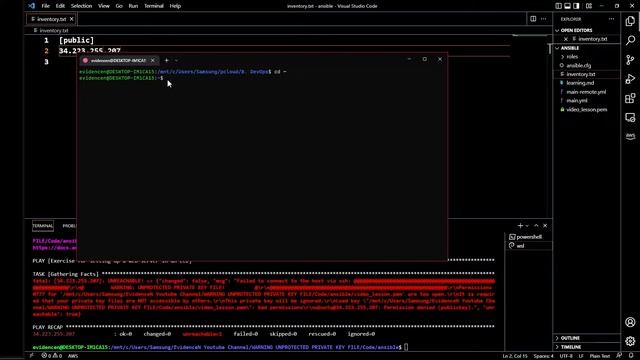Open the Remote Explorer icon

point(630,118)
